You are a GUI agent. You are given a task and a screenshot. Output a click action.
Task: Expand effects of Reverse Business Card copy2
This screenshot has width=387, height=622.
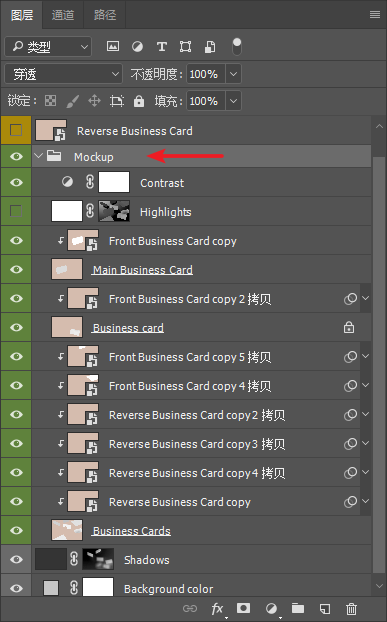click(x=366, y=414)
